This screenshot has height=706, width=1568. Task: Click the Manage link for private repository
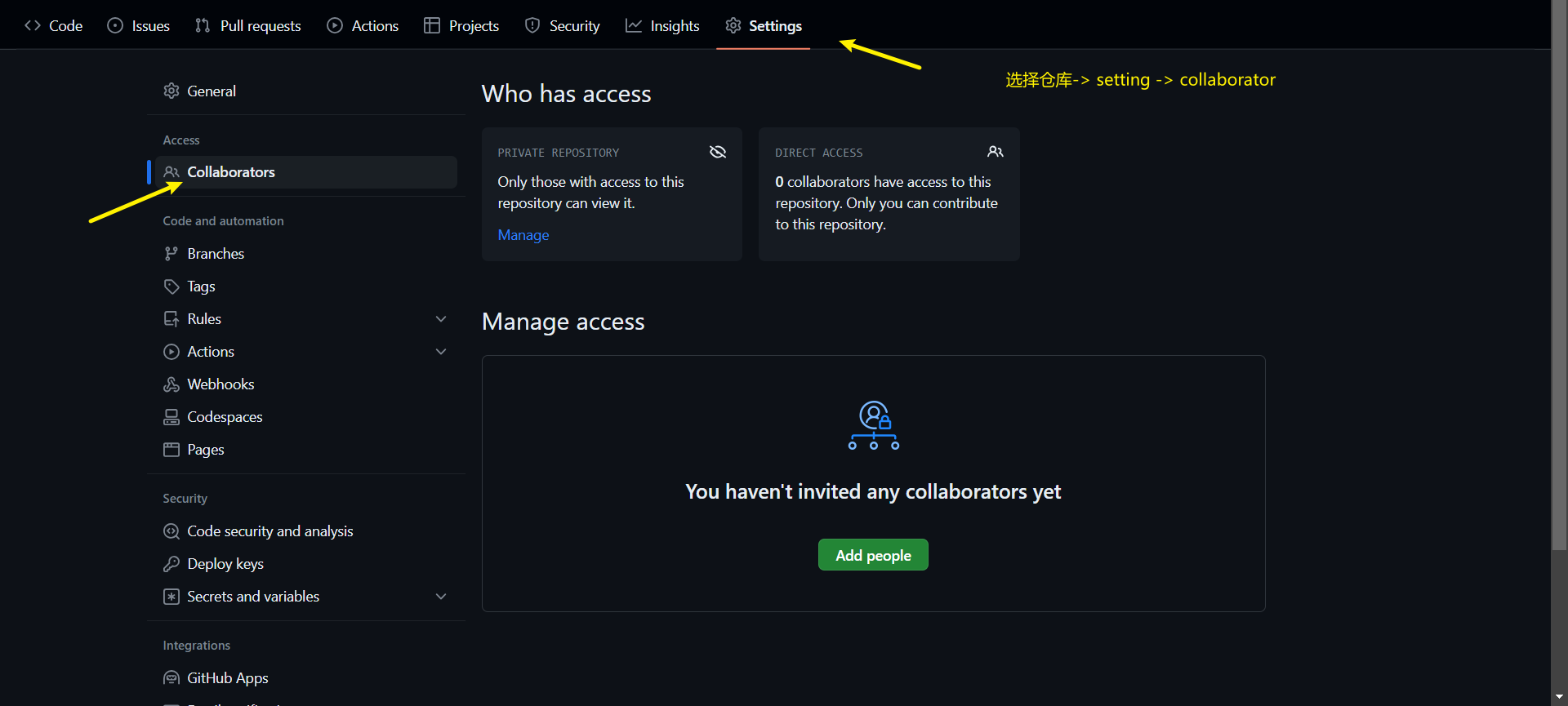pos(523,235)
